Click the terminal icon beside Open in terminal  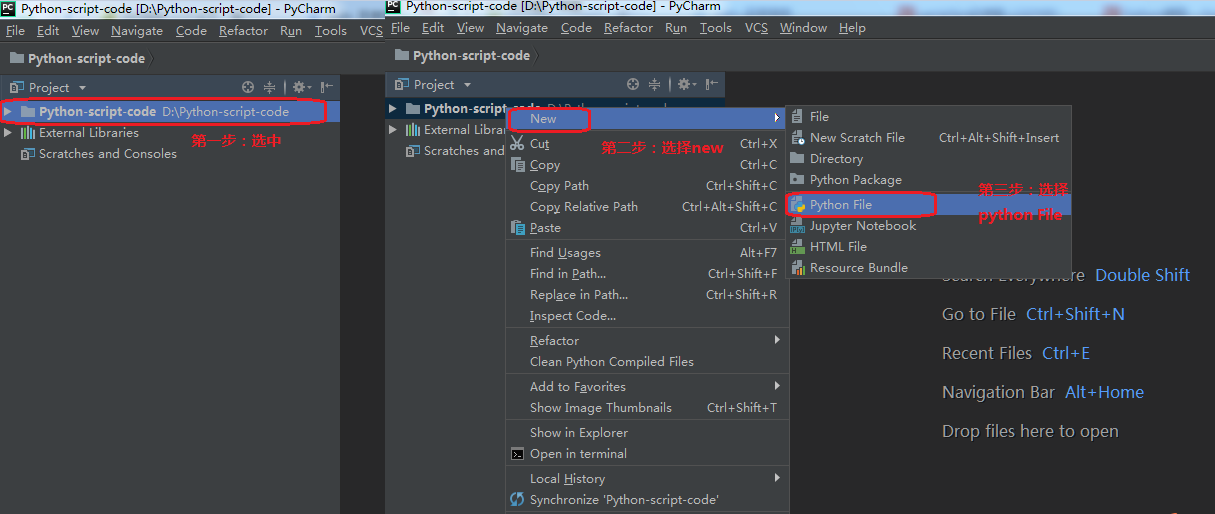coord(517,454)
